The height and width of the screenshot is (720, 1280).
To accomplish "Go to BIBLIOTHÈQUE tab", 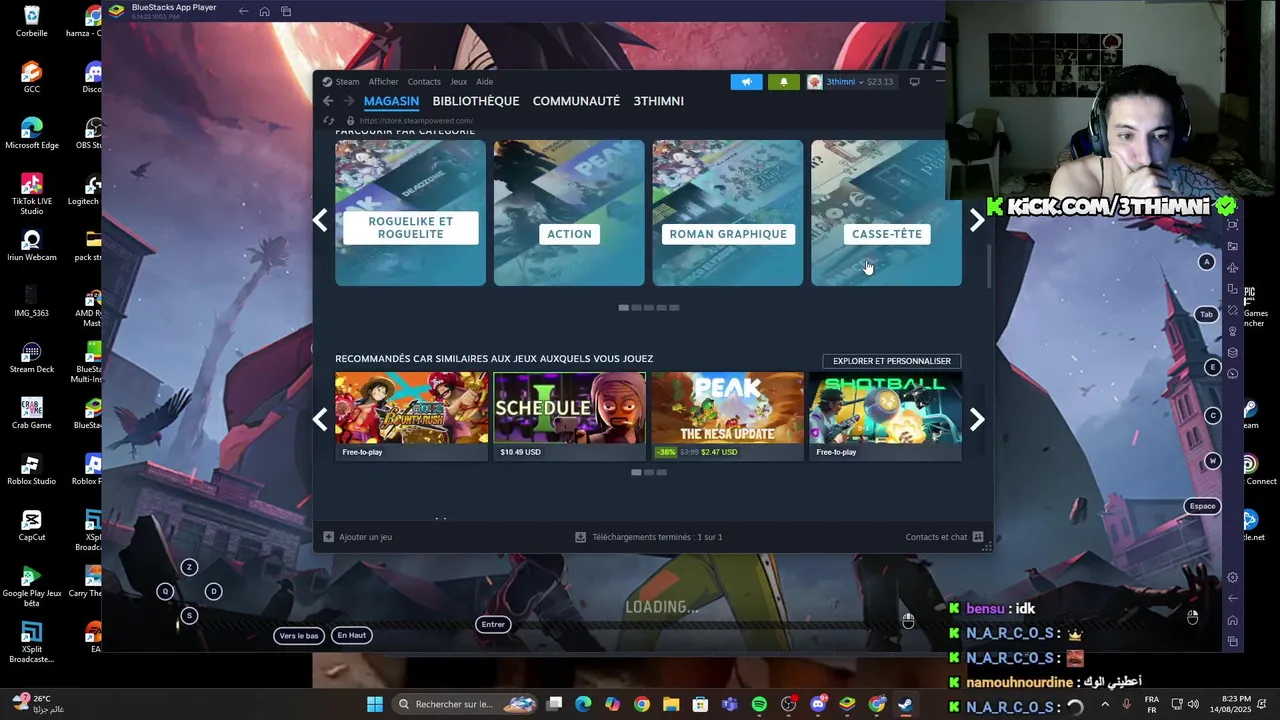I will [x=476, y=101].
